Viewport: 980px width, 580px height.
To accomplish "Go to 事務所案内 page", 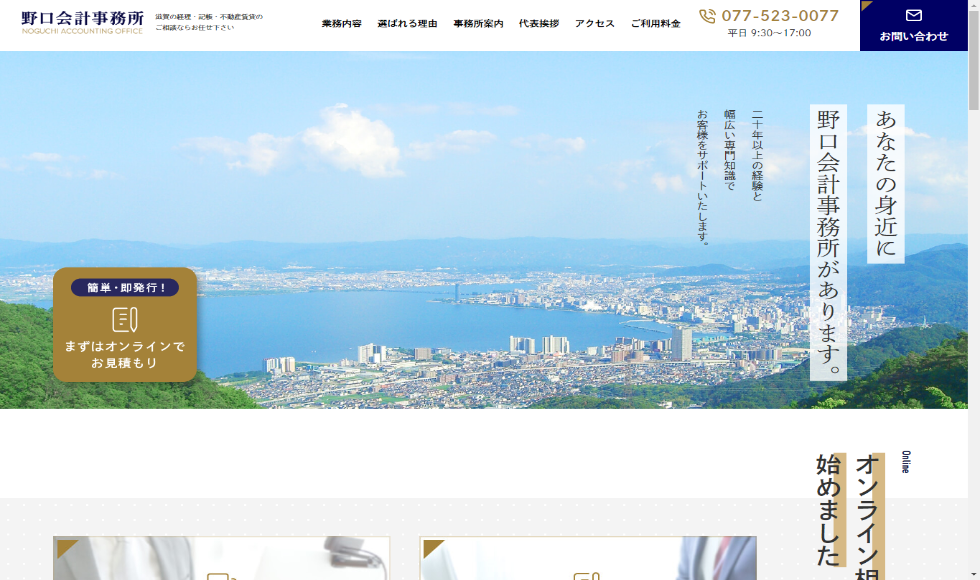I will 478,24.
